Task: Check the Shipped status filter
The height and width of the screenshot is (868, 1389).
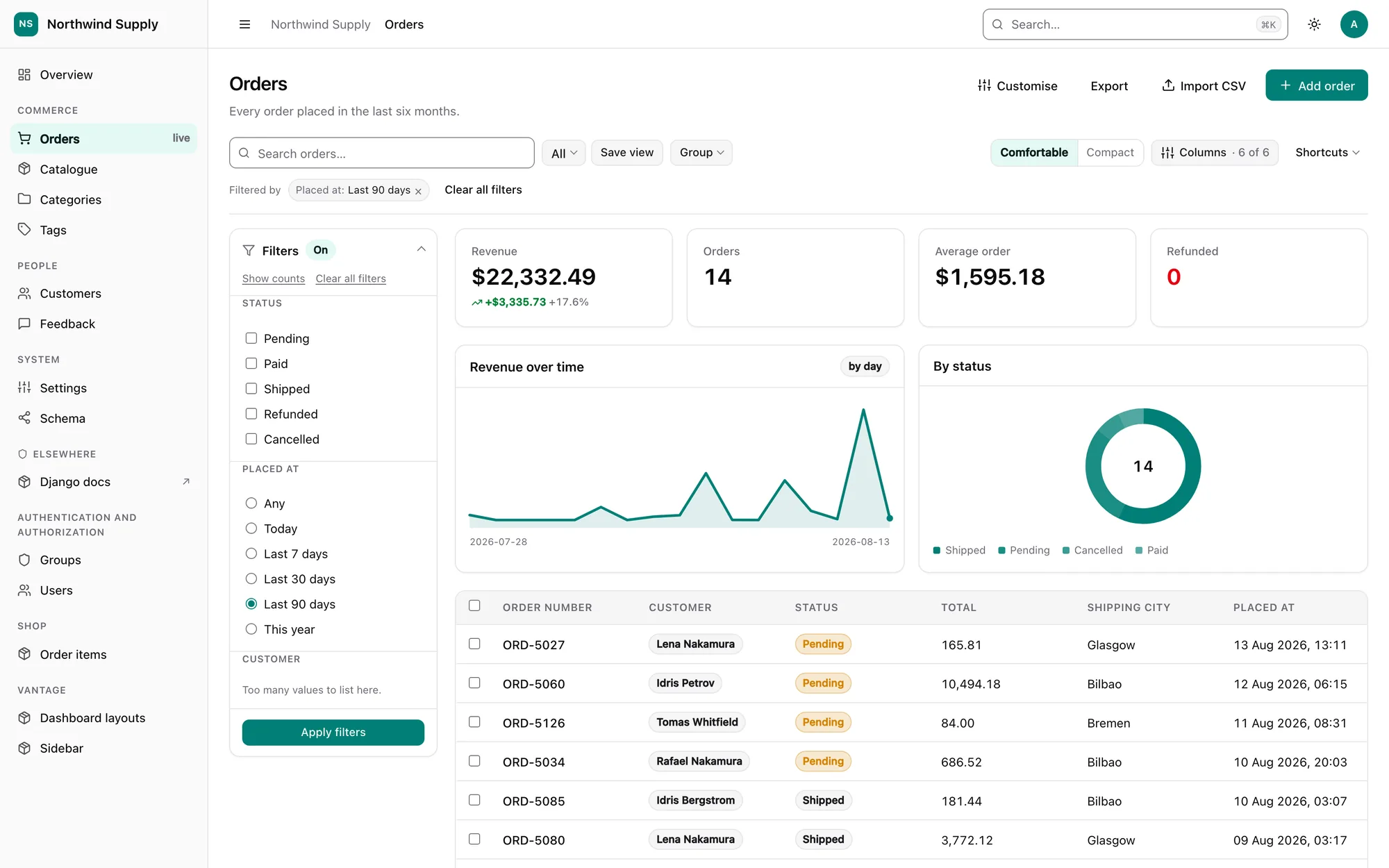Action: coord(251,389)
